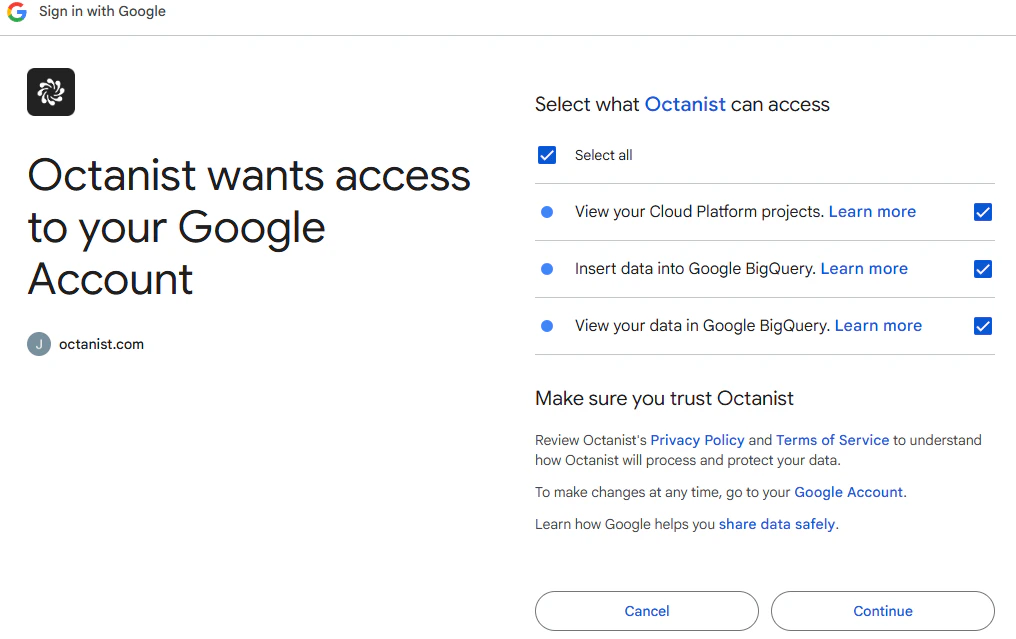Click the octanist.com account label
The width and height of the screenshot is (1016, 639).
click(x=101, y=344)
